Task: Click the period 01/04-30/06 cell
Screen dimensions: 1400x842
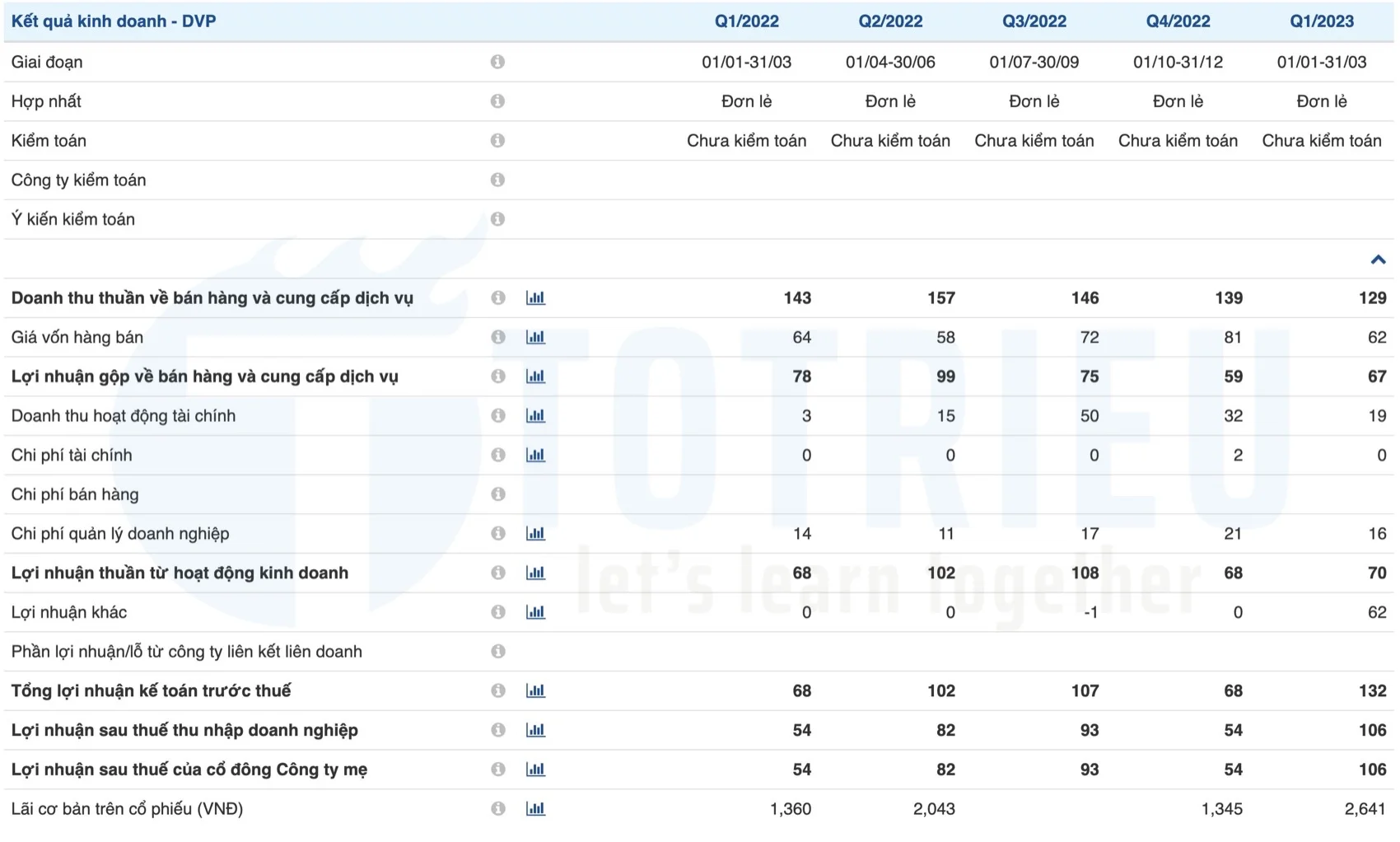Action: (890, 62)
